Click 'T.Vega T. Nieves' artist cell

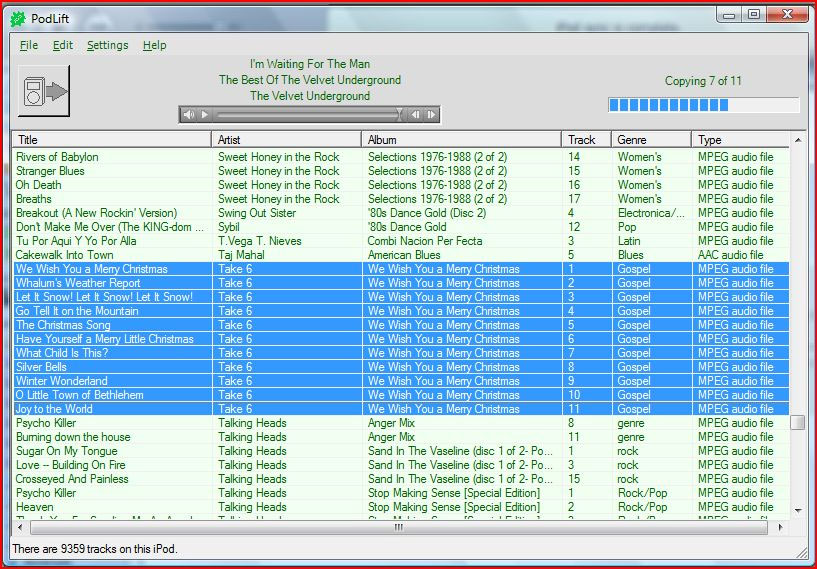pos(259,241)
